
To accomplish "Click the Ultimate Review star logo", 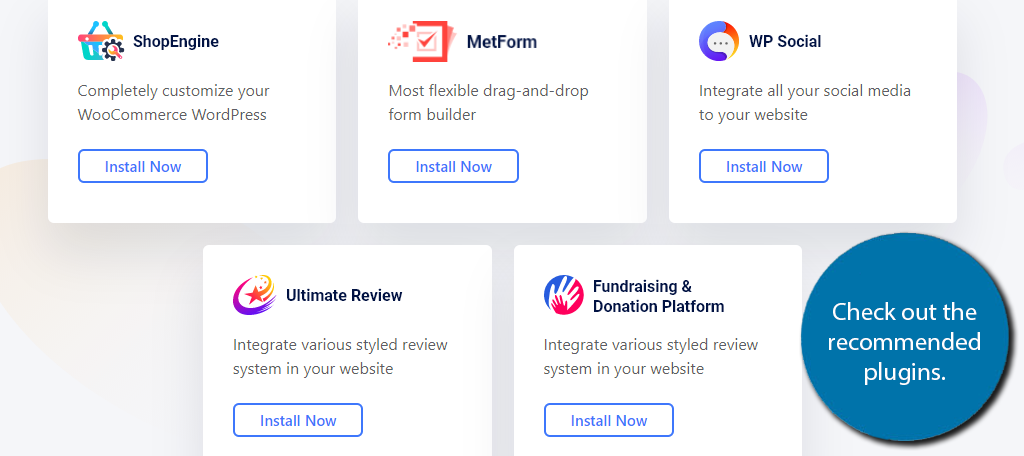I will [255, 295].
